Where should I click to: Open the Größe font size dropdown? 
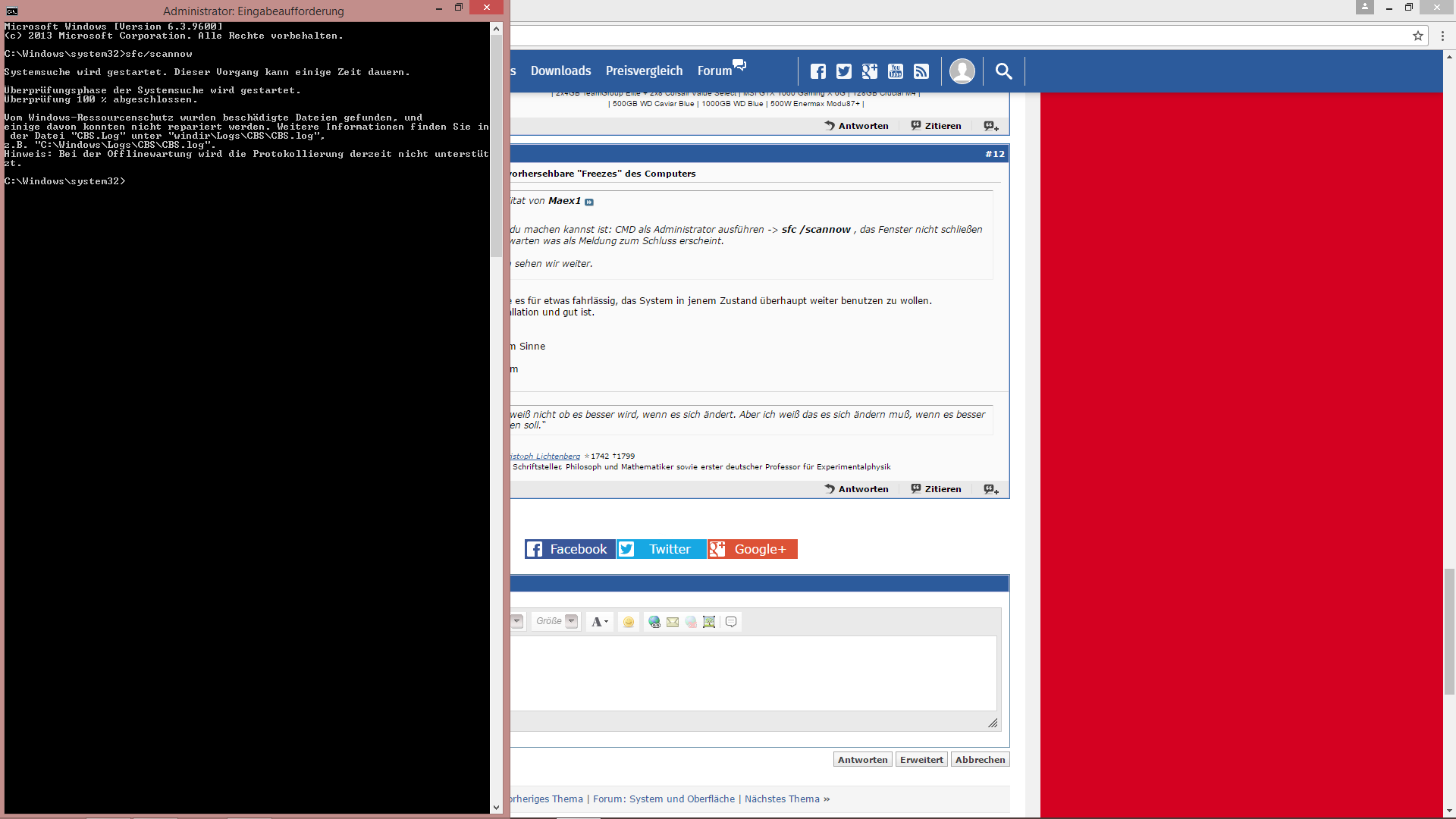572,621
